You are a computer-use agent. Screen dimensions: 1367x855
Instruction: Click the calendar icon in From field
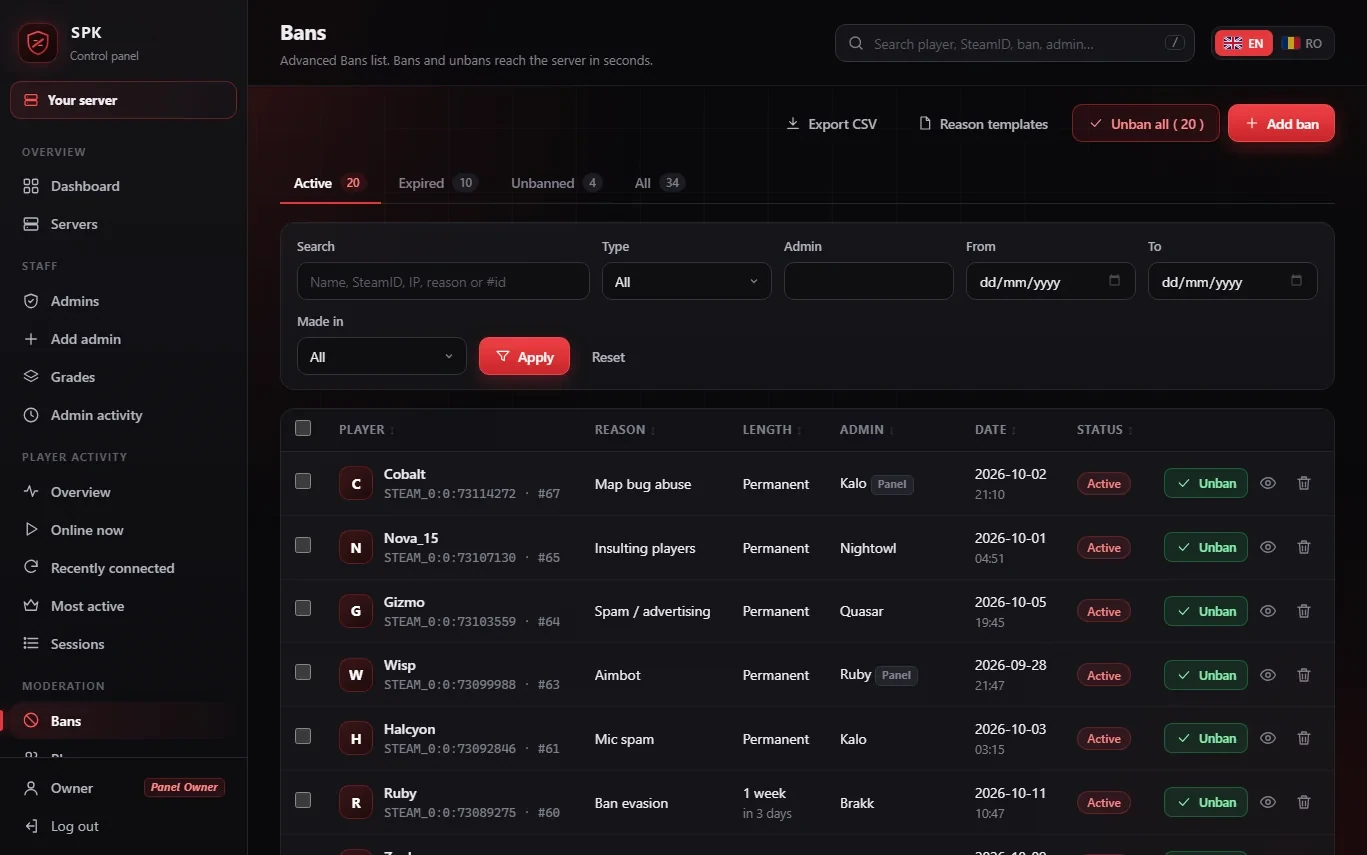1115,281
